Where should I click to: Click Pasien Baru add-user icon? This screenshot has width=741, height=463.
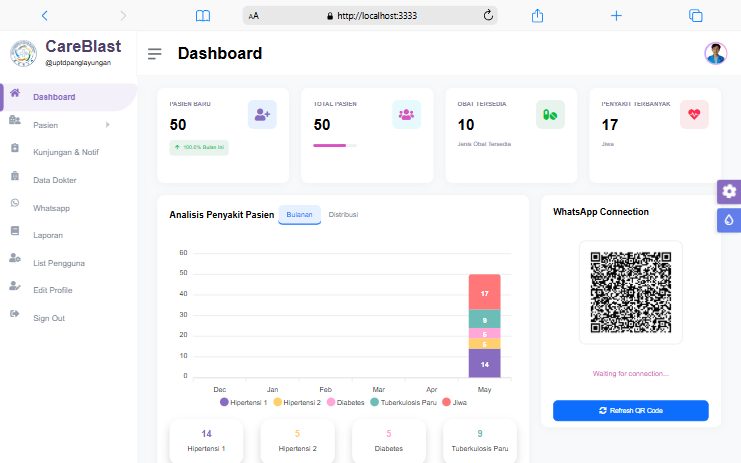pyautogui.click(x=262, y=114)
